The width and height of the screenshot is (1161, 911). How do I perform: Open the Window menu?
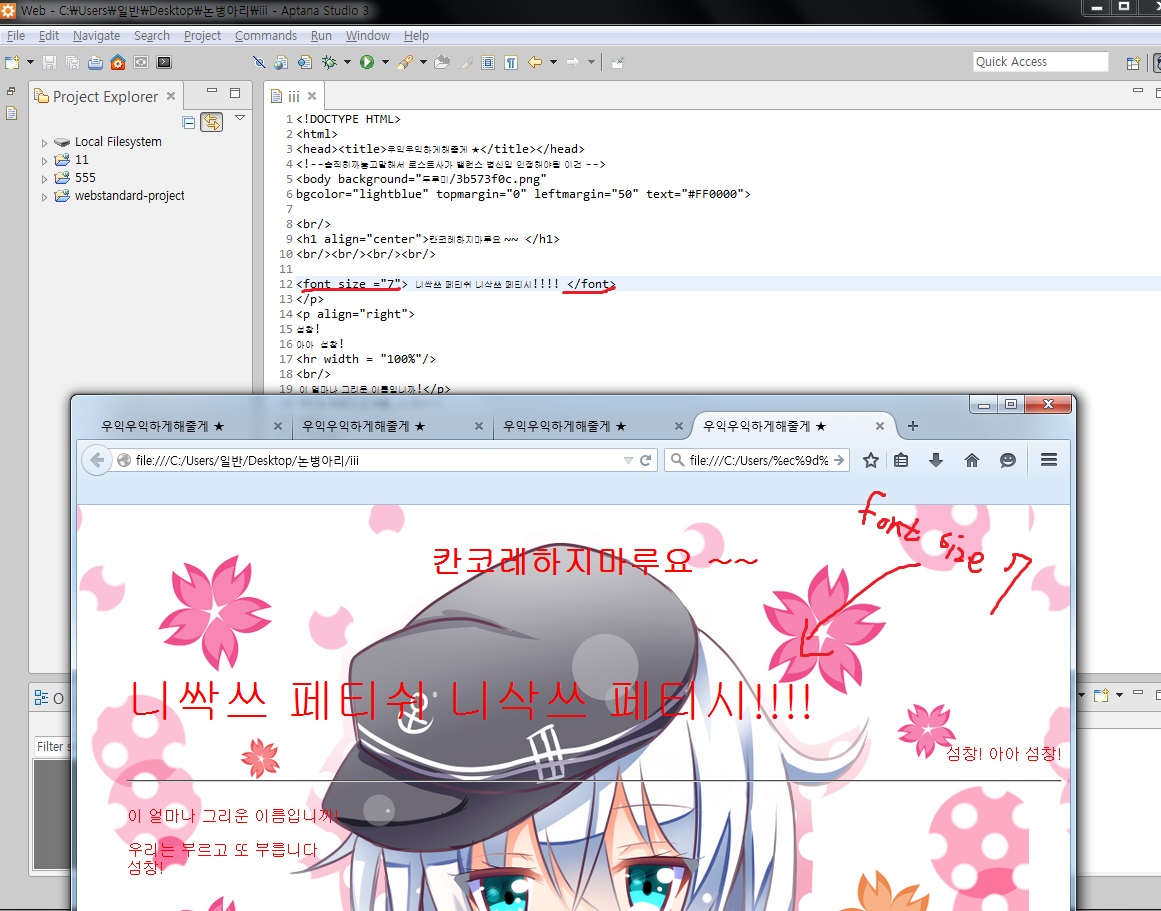367,36
